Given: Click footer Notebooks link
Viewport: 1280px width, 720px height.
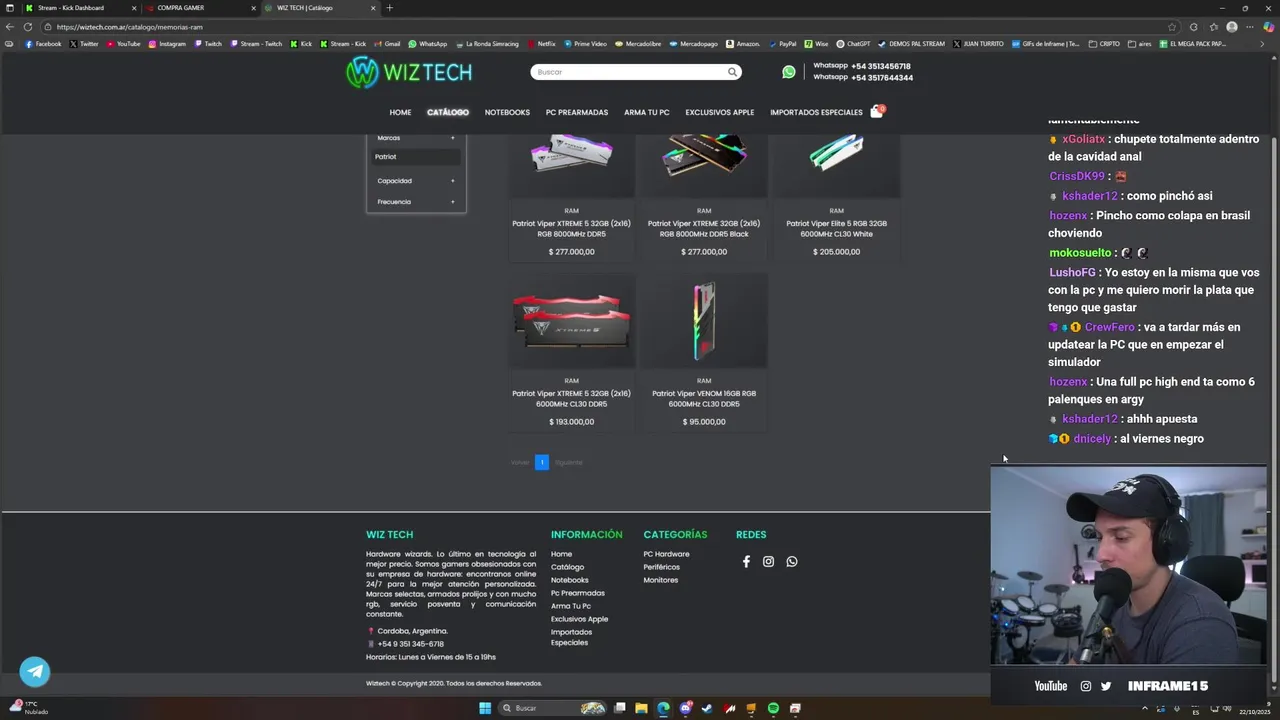Looking at the screenshot, I should 570,580.
